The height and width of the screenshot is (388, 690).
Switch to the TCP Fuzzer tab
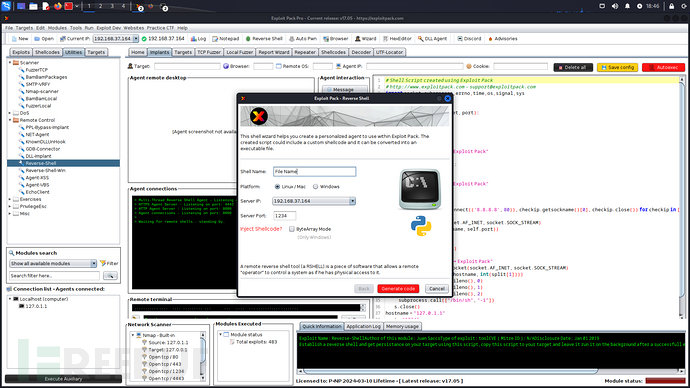coord(209,52)
